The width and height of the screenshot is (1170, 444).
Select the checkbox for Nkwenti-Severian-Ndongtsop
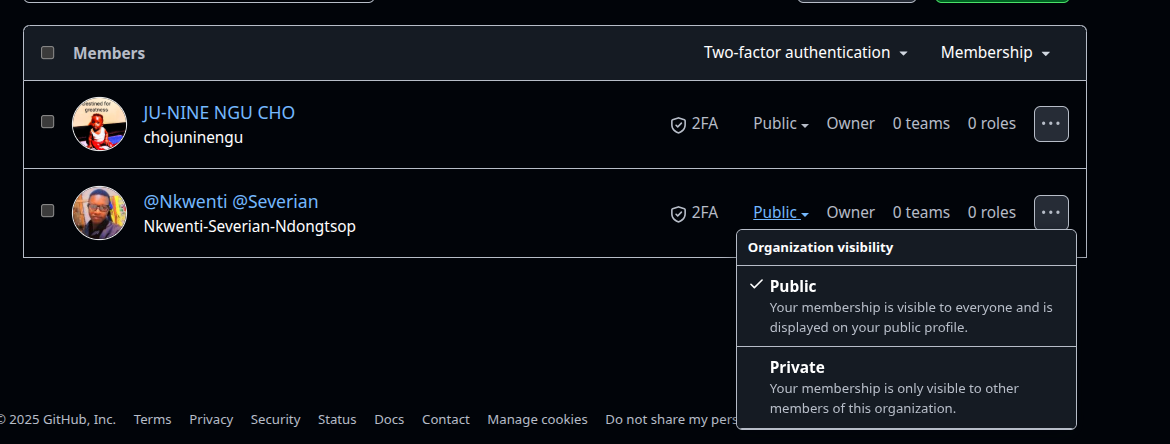(48, 210)
